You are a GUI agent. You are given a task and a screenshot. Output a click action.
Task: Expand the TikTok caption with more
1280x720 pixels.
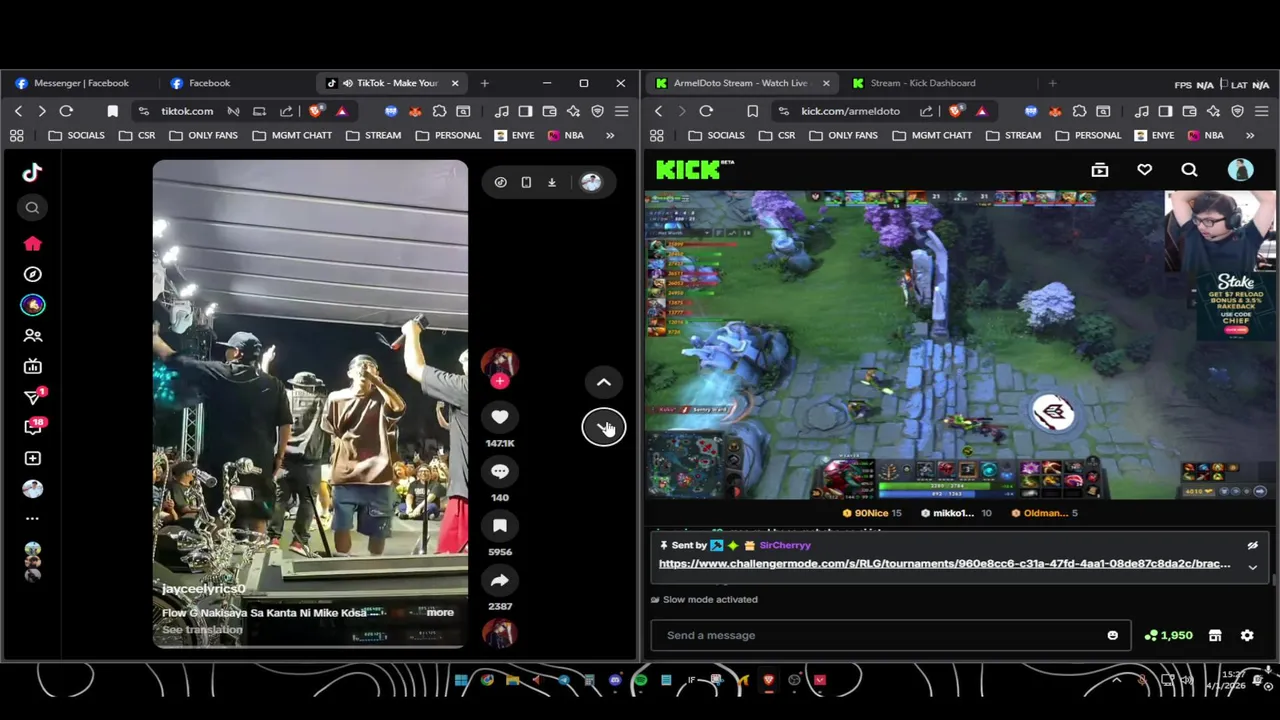click(x=440, y=612)
